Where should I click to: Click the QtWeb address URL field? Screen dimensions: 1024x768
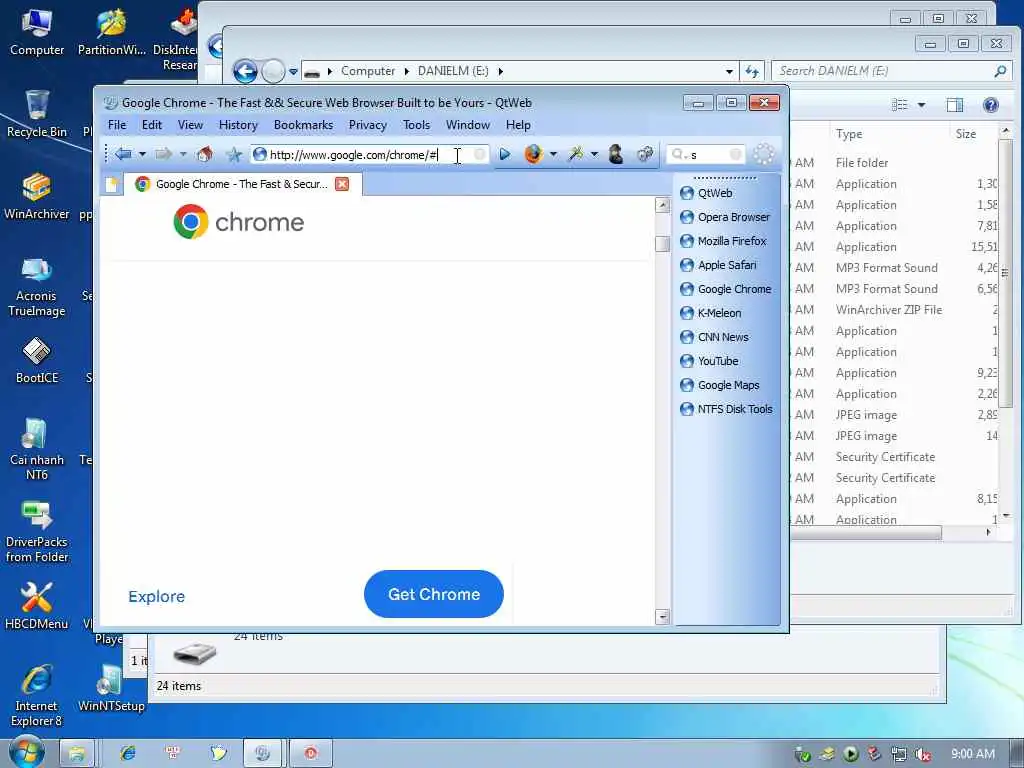pos(370,155)
